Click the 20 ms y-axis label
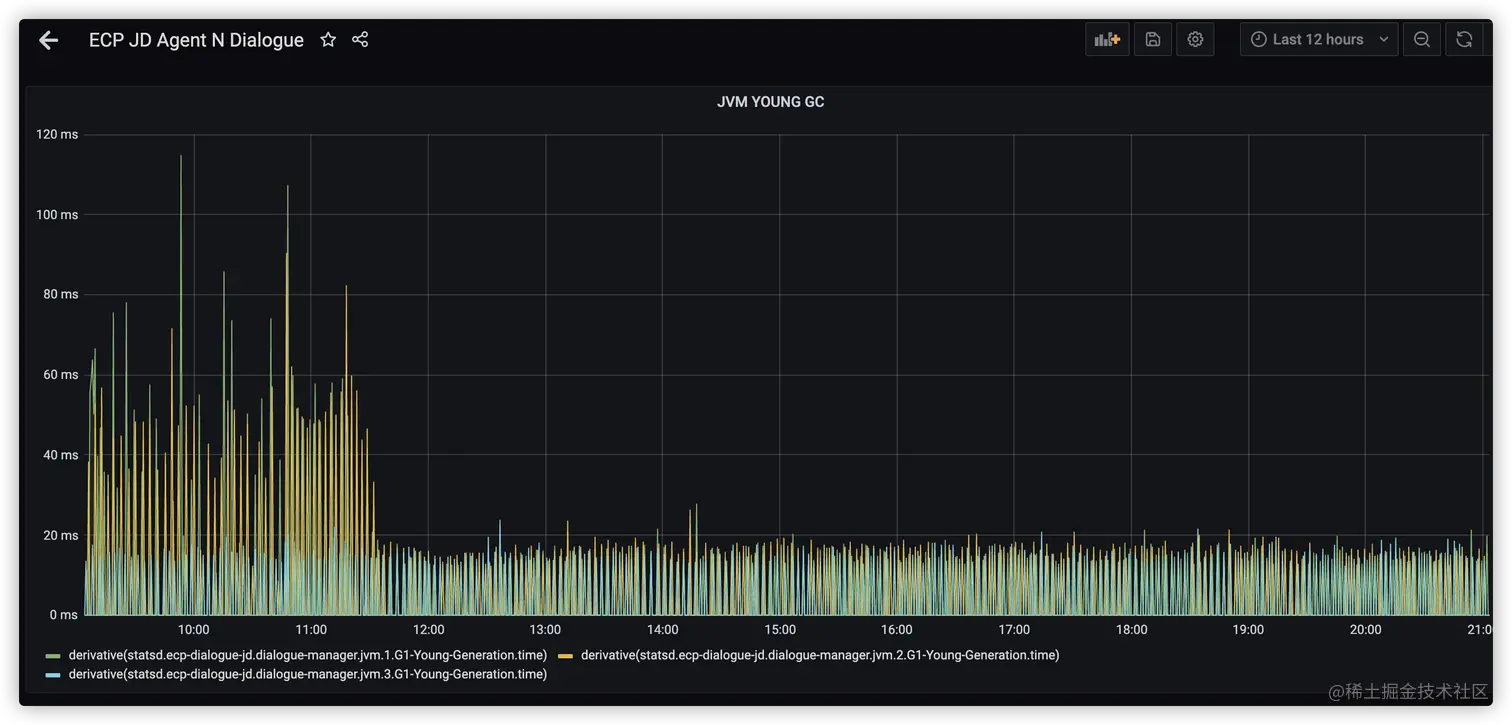 [x=60, y=535]
